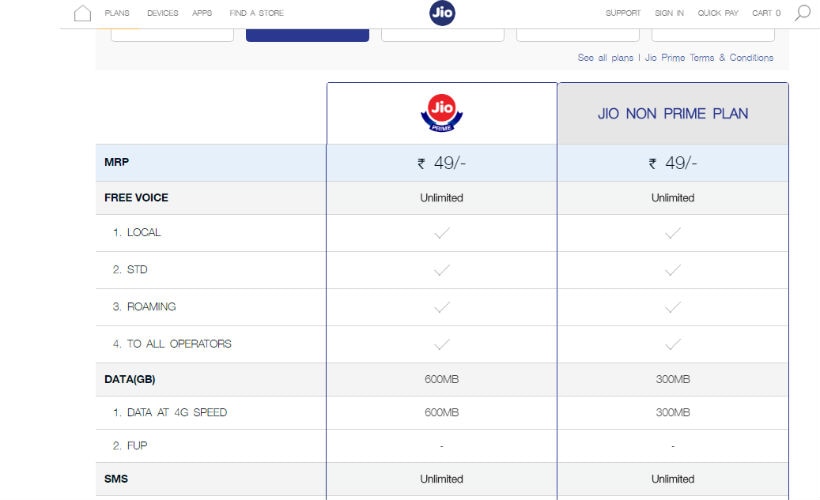
Task: Click Jio Prime 4G speed 600MB value
Action: click(x=442, y=412)
